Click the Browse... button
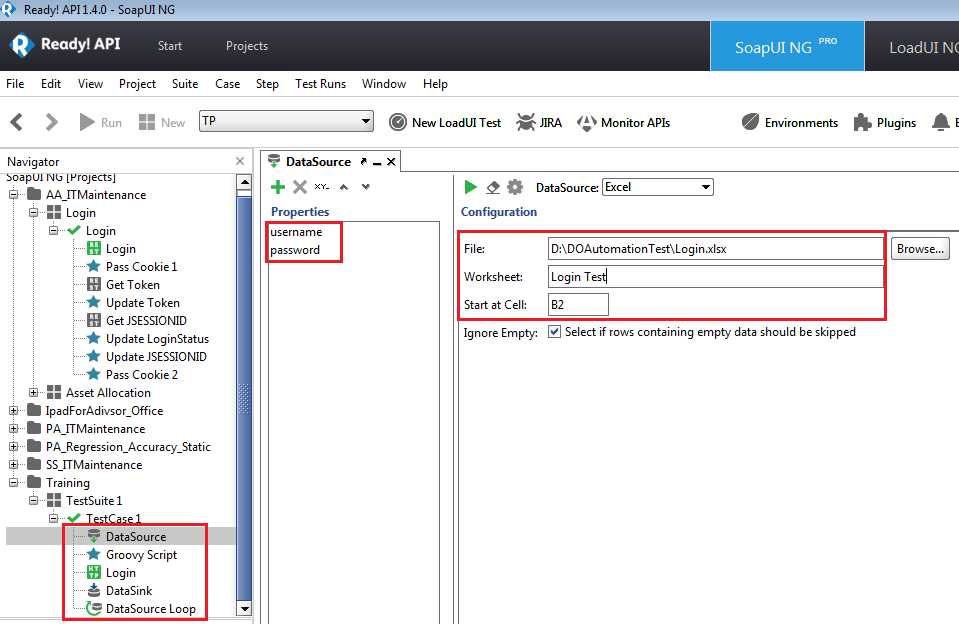This screenshot has height=624, width=959. click(920, 249)
